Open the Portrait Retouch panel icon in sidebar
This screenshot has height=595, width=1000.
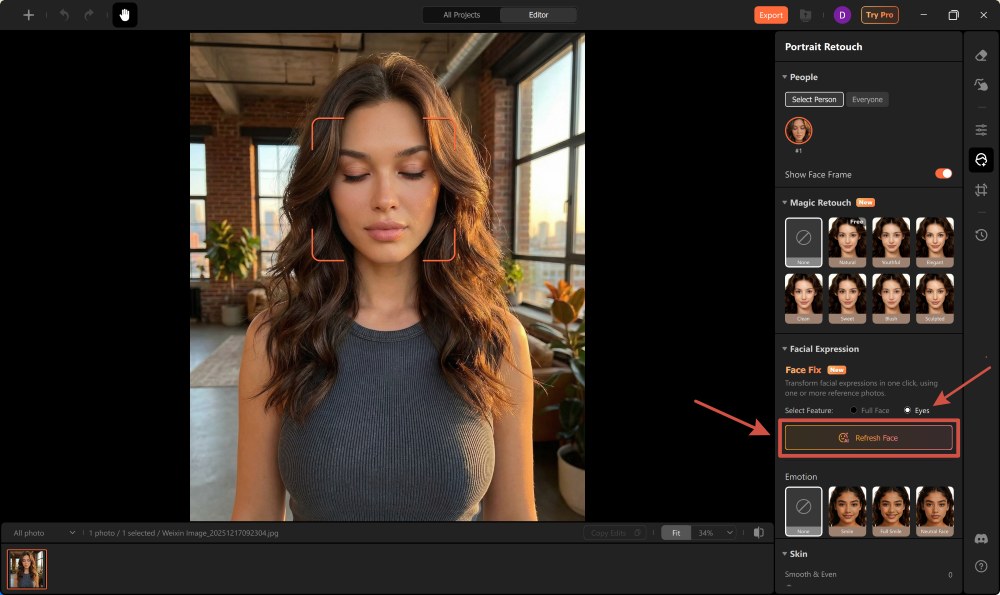[981, 160]
